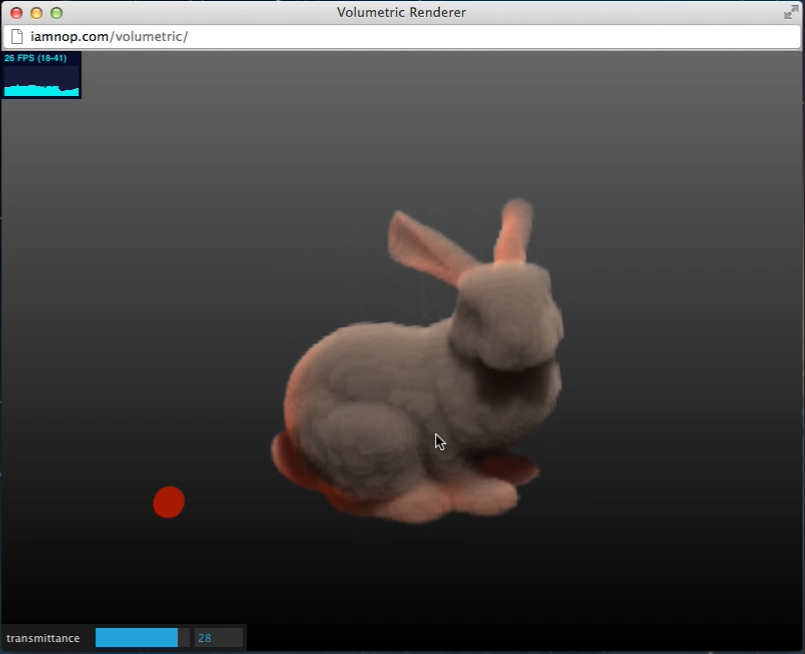Screen dimensions: 805x654
Task: Click the '26 FPS (18-41)' counter label
Action: click(x=33, y=59)
